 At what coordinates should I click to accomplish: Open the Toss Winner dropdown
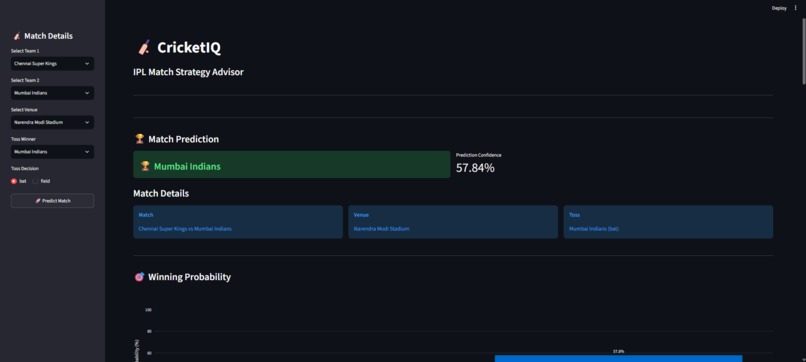coord(52,152)
